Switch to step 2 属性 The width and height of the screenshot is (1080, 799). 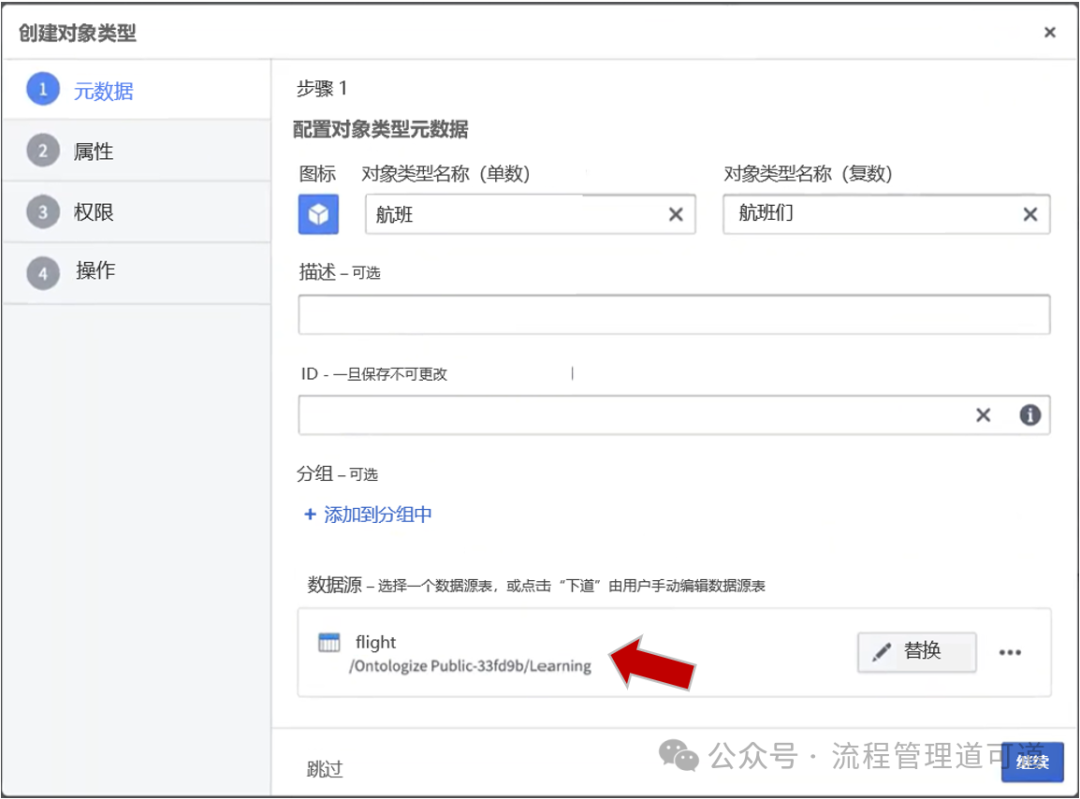(x=93, y=152)
